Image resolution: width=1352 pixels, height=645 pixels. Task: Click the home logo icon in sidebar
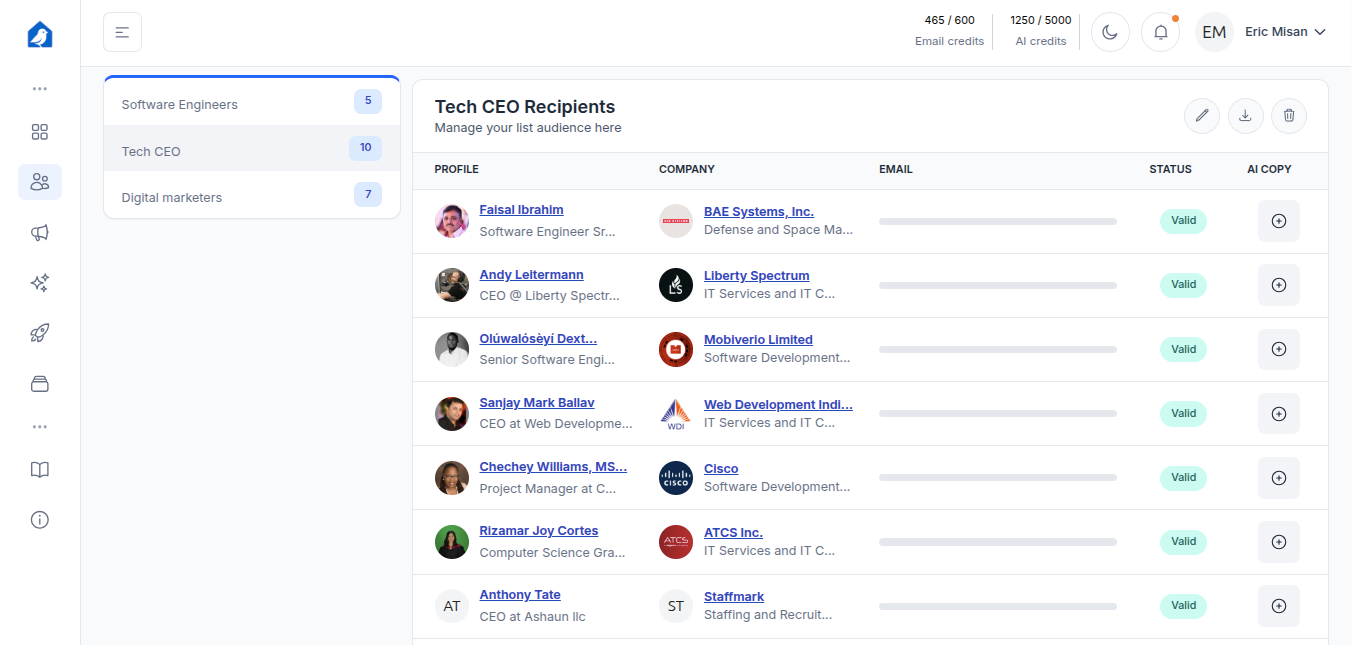[40, 35]
